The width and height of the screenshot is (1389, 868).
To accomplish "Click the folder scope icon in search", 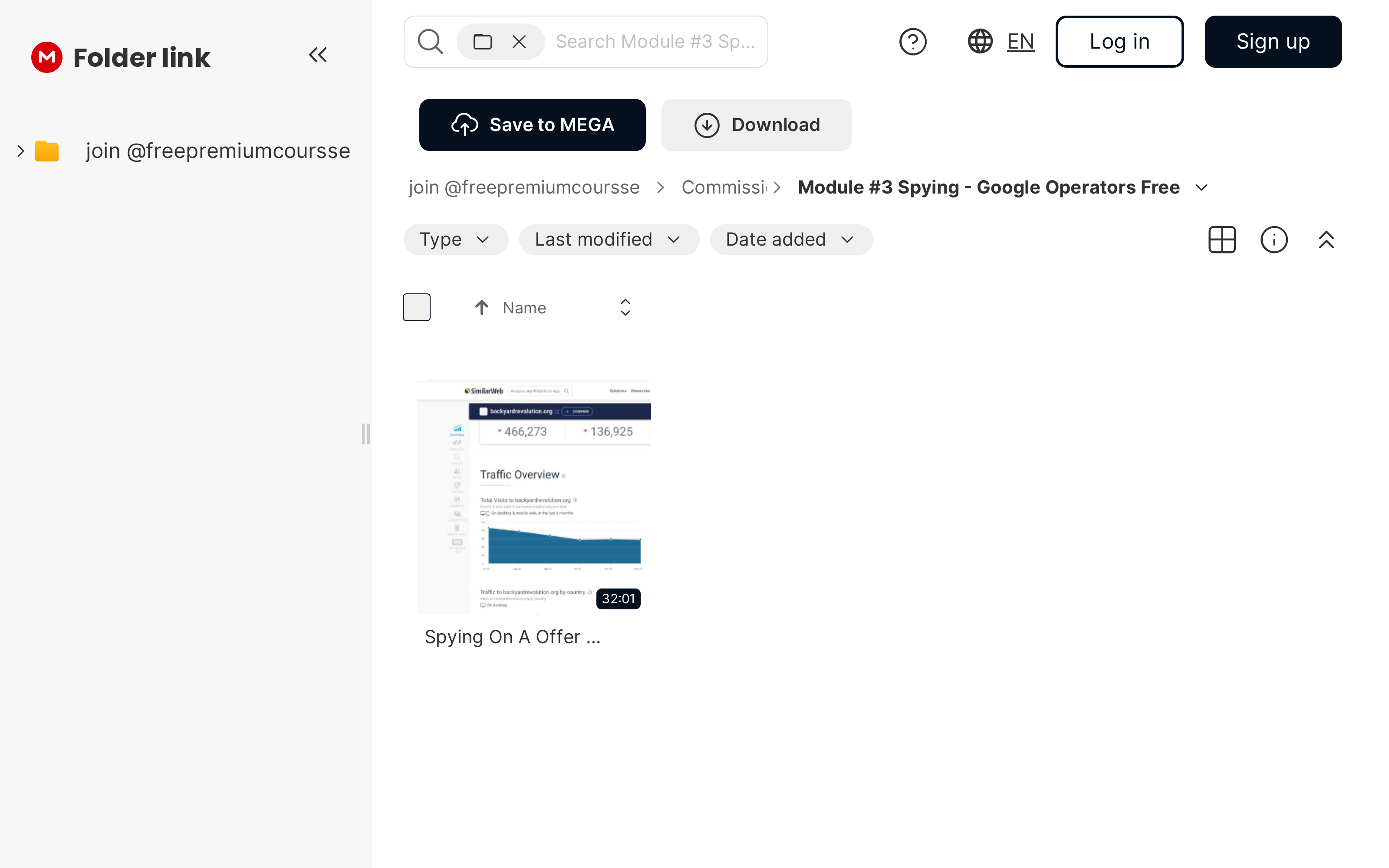I will (483, 41).
